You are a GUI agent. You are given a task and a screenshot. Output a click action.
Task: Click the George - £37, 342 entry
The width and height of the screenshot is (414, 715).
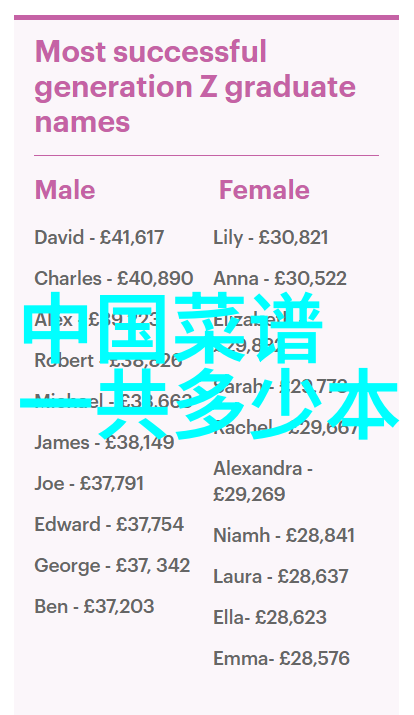pyautogui.click(x=112, y=565)
